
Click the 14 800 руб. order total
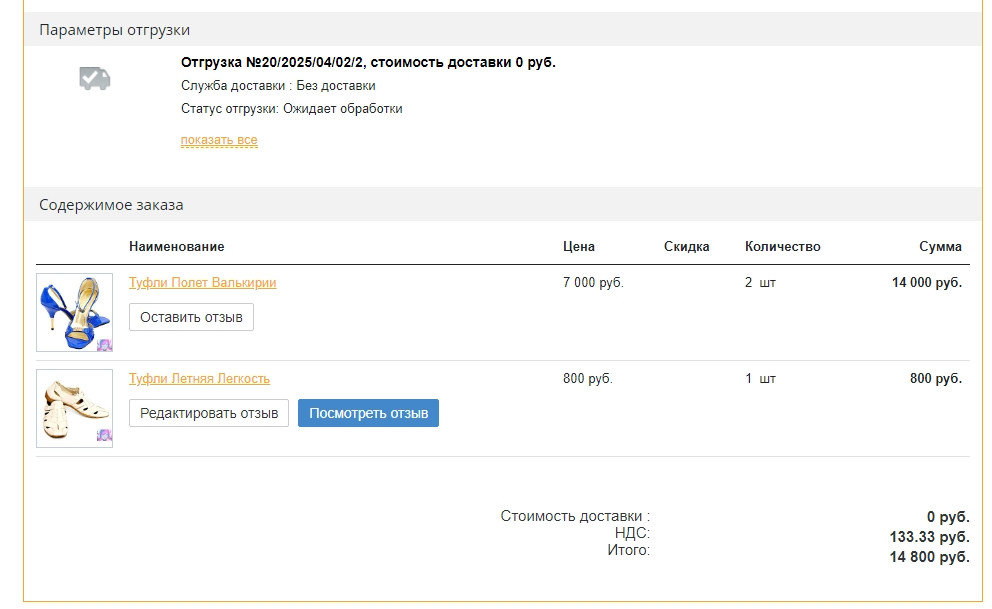pos(929,557)
